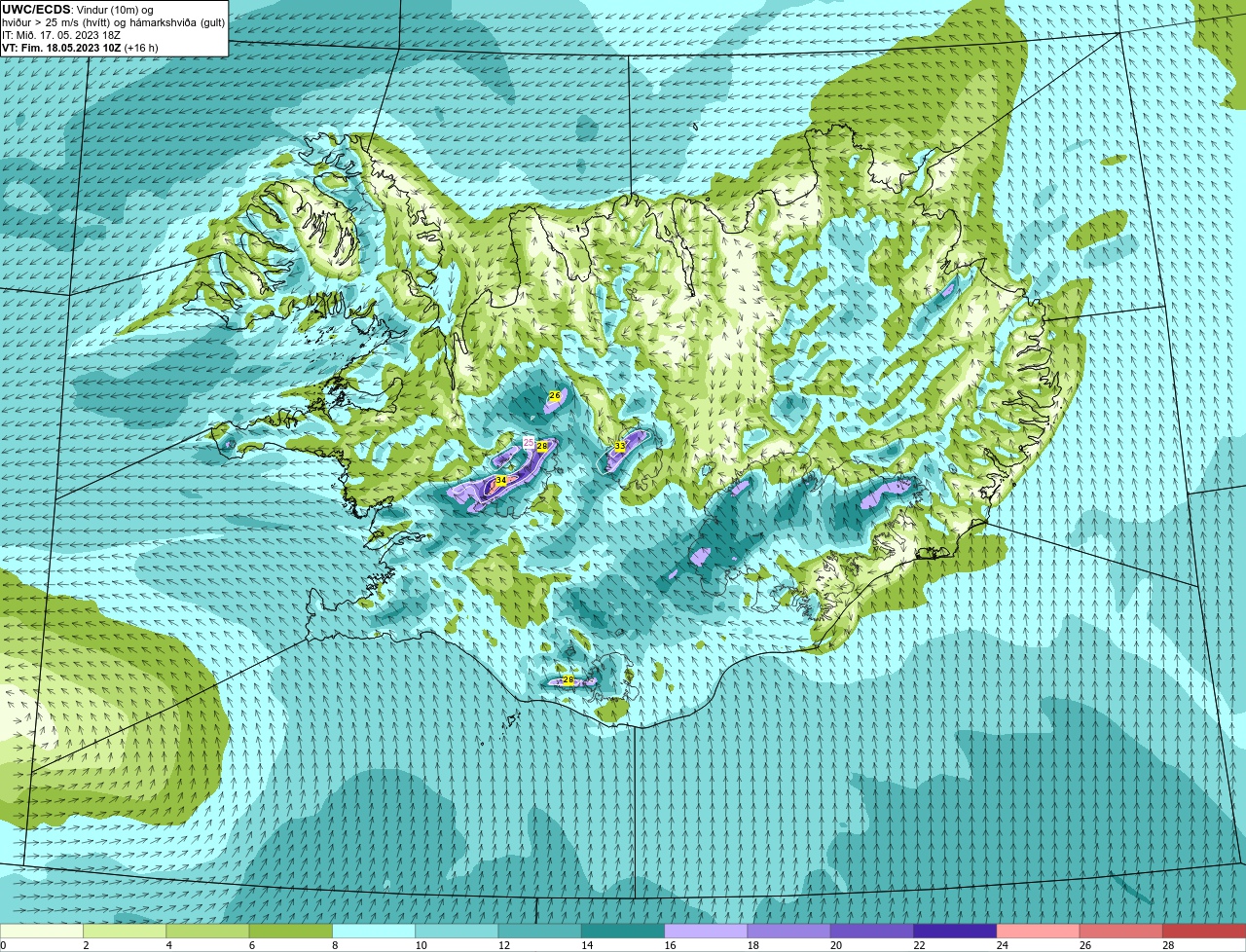The image size is (1246, 952).
Task: Choose the olive green 6–8 m/s swatch
Action: tap(291, 931)
